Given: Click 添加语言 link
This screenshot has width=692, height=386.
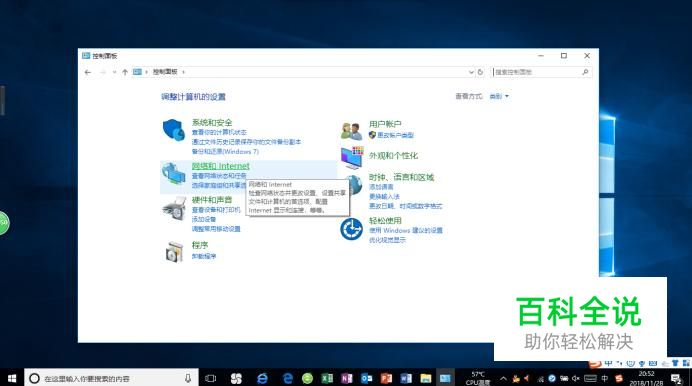Looking at the screenshot, I should 381,187.
